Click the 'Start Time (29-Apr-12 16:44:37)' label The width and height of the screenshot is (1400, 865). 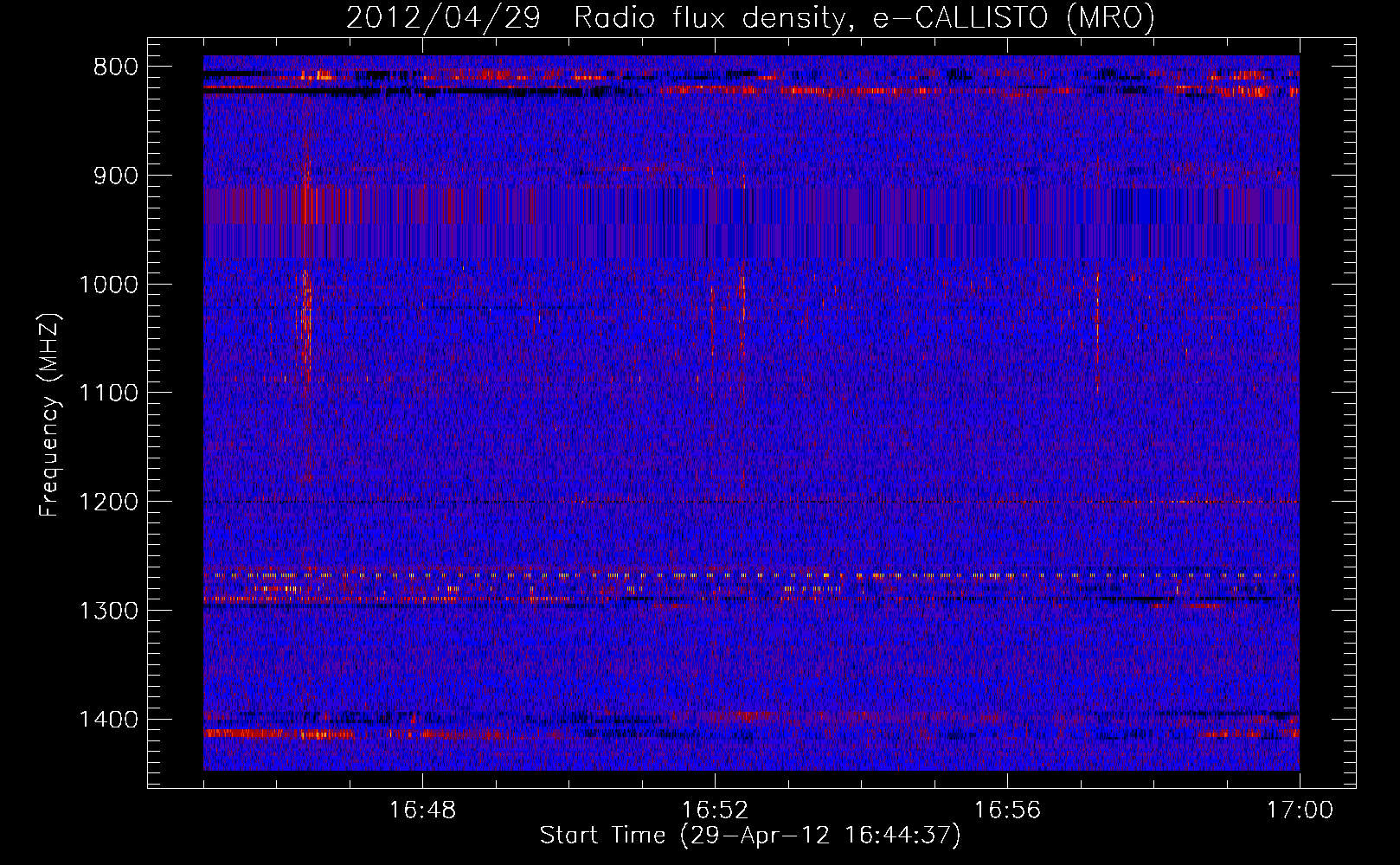coord(750,836)
